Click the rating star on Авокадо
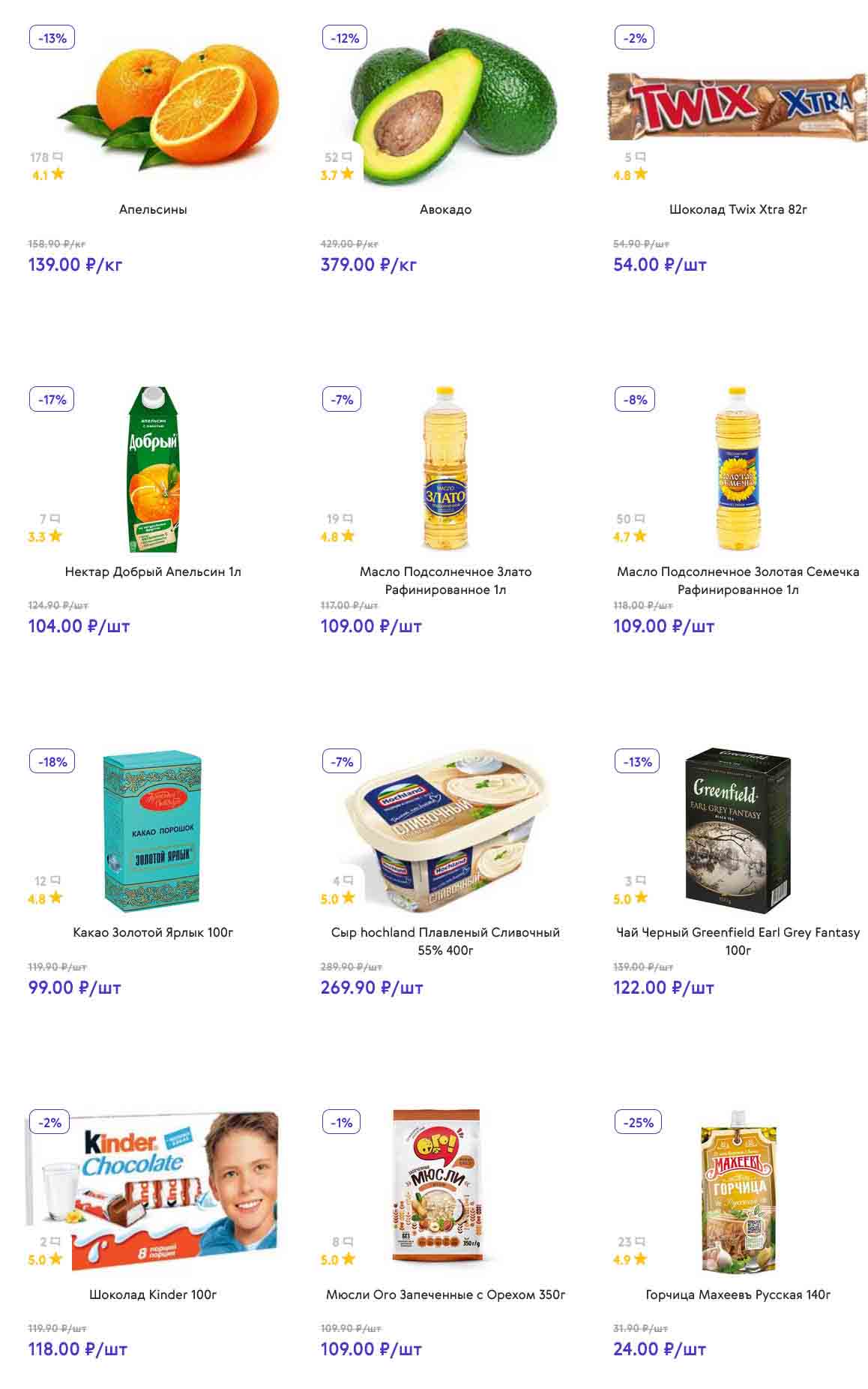Screen dimensions: 868x1389 point(347,175)
